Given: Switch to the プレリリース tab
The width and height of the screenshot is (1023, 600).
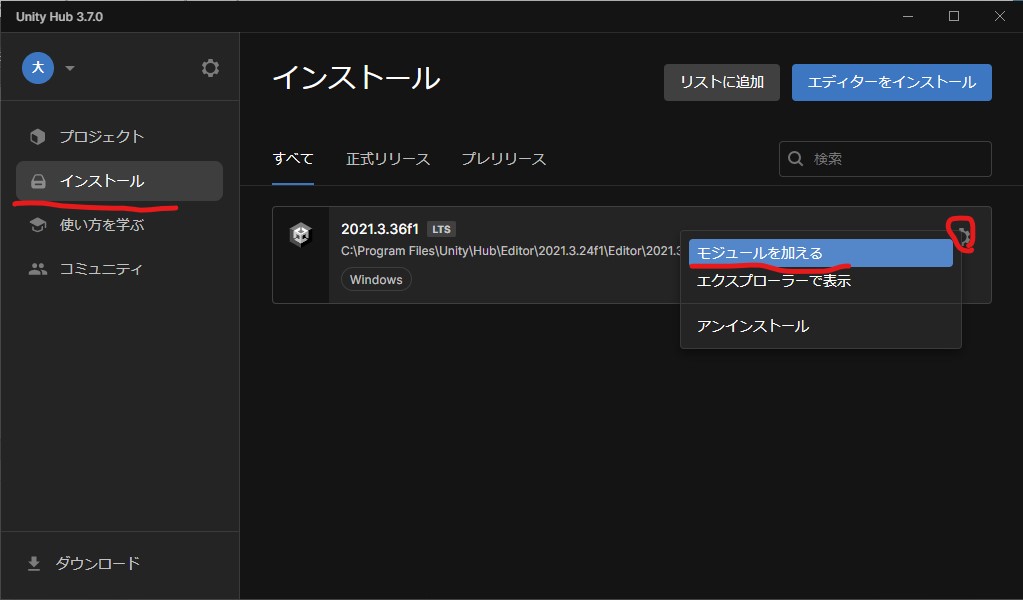Looking at the screenshot, I should pos(503,159).
